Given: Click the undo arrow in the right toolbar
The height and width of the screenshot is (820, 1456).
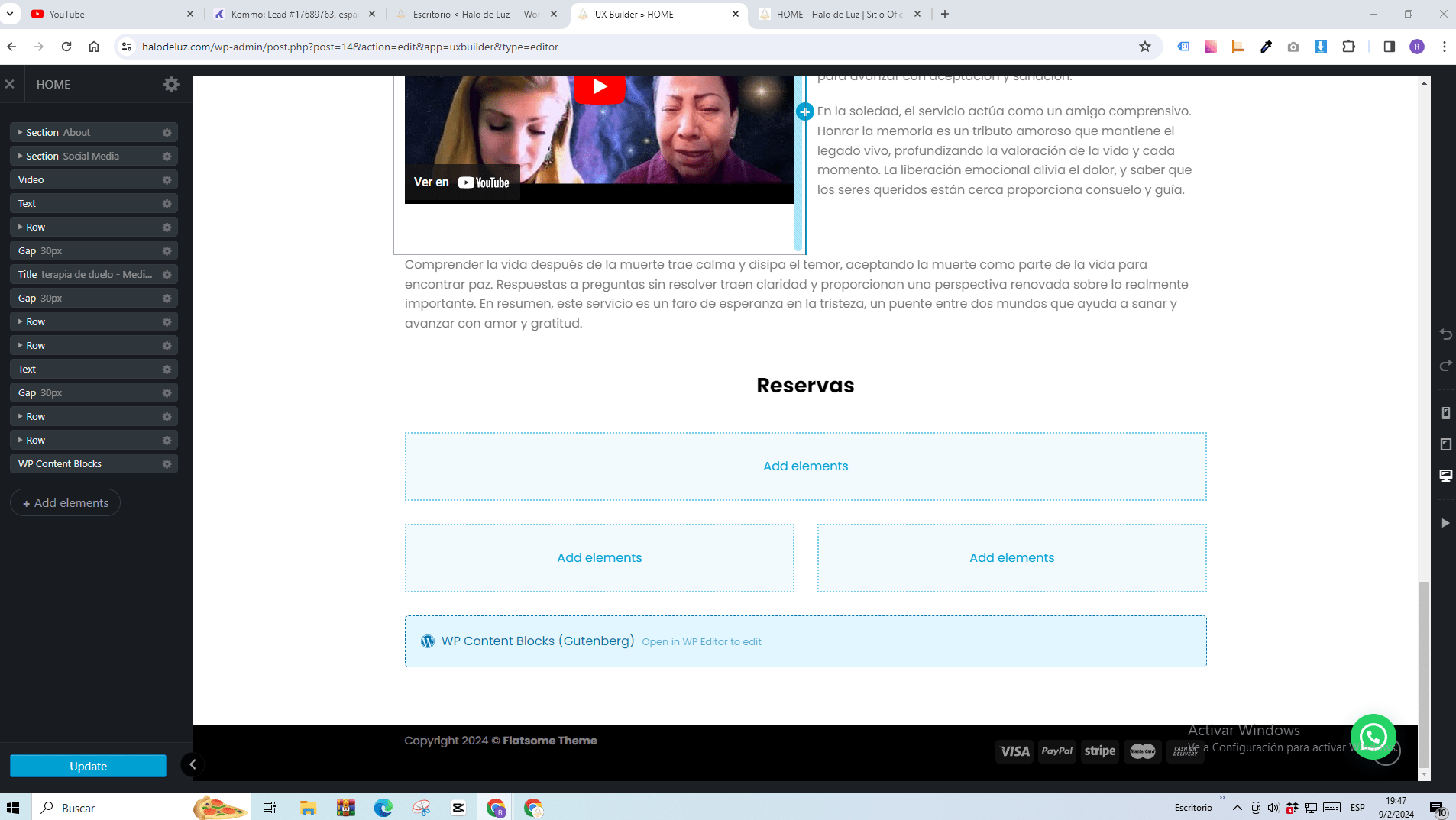Looking at the screenshot, I should [1445, 334].
